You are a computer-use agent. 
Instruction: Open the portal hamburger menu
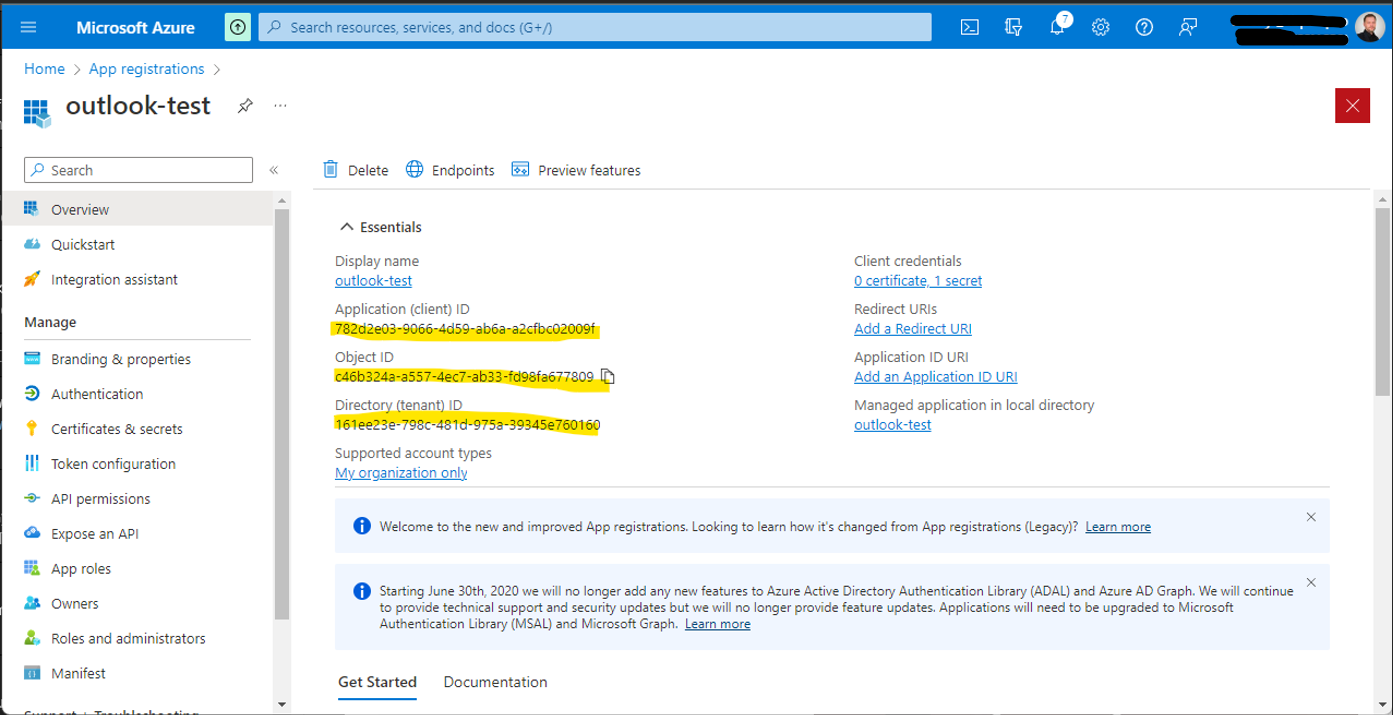(28, 27)
